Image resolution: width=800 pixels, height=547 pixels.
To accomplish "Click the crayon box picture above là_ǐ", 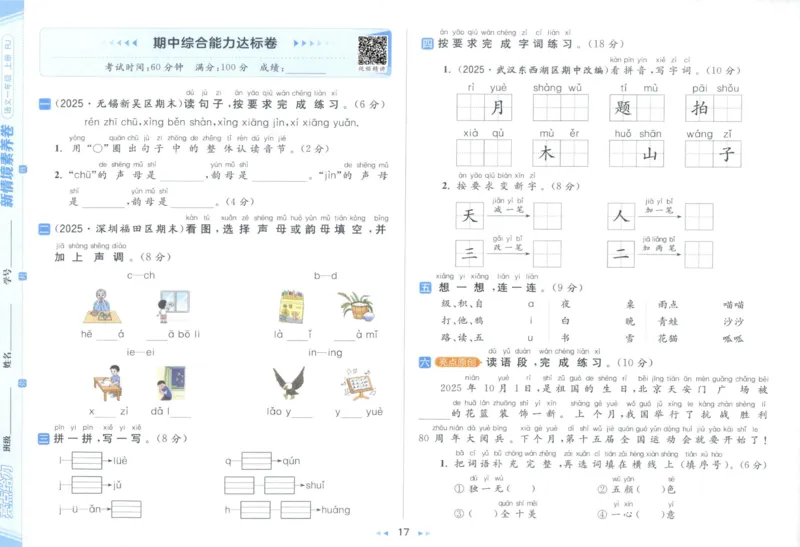I will coord(292,307).
